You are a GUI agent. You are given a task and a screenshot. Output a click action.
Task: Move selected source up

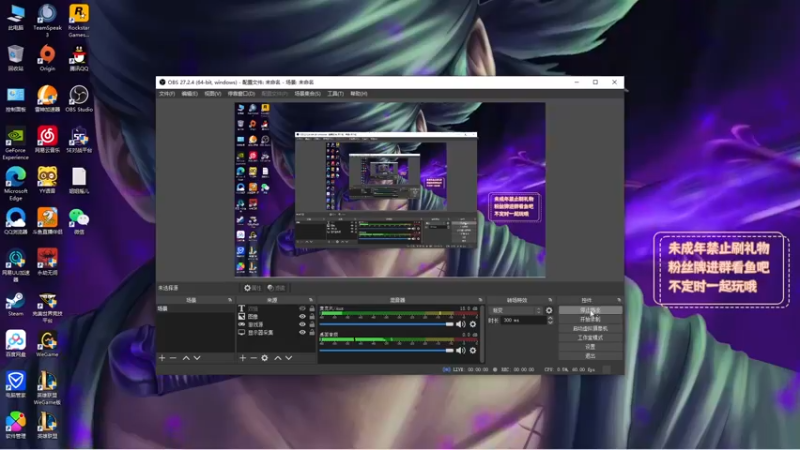pos(278,358)
